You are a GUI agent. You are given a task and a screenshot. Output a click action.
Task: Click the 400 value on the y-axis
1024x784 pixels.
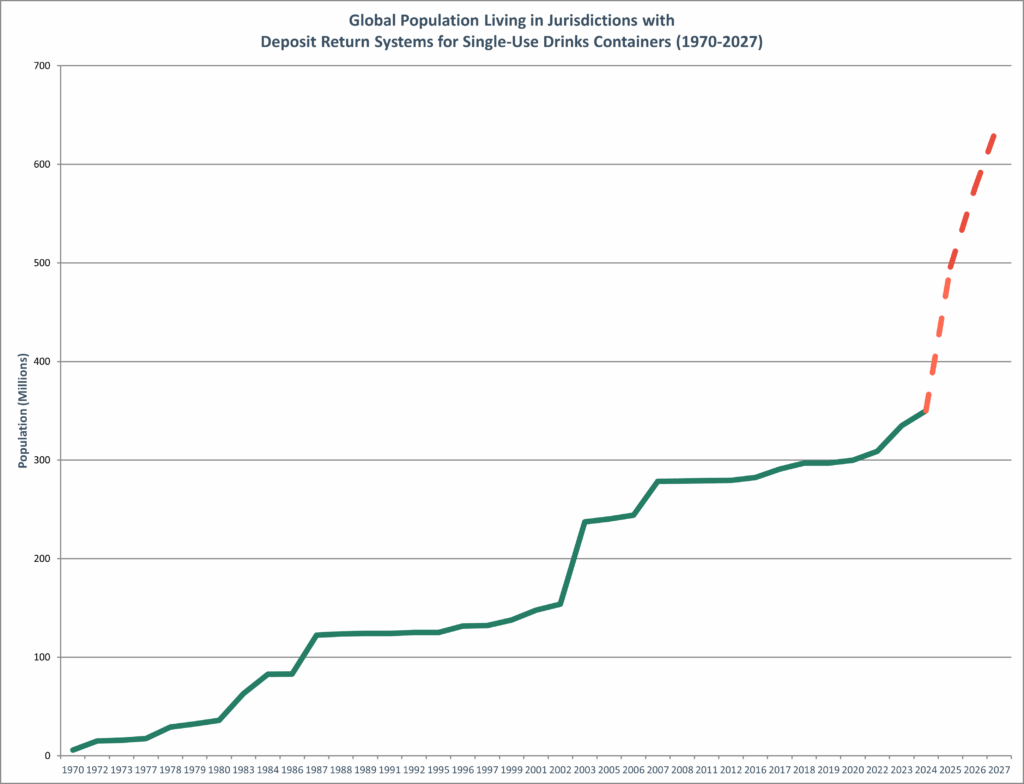pyautogui.click(x=40, y=361)
